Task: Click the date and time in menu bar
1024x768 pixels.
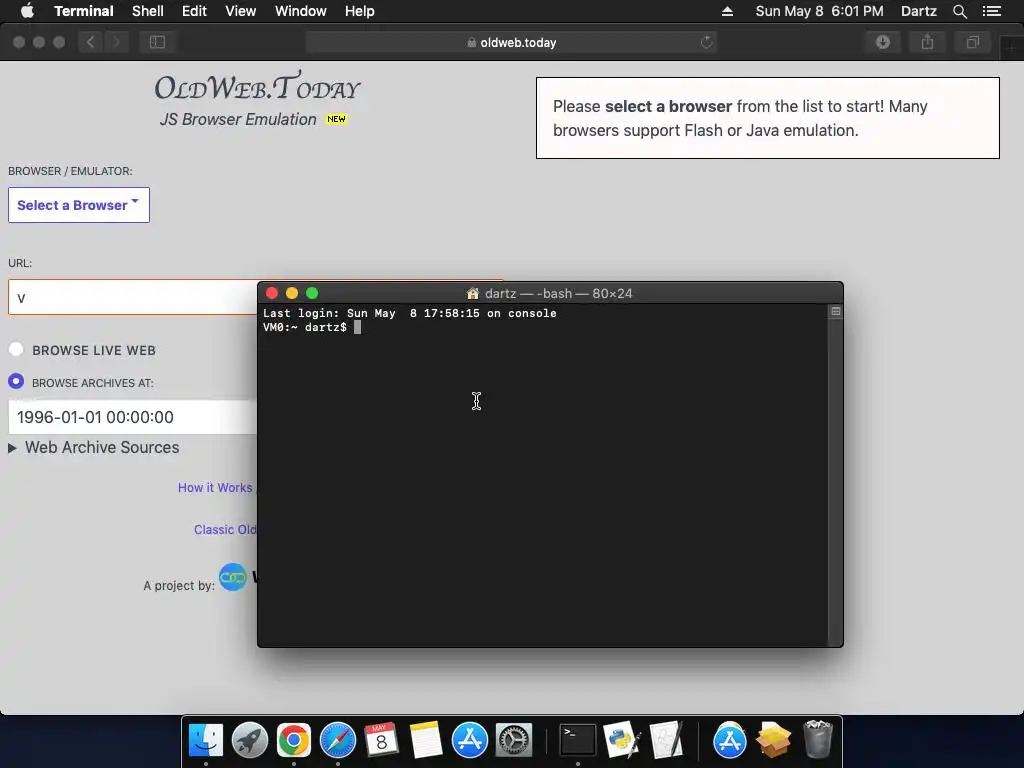Action: (819, 11)
